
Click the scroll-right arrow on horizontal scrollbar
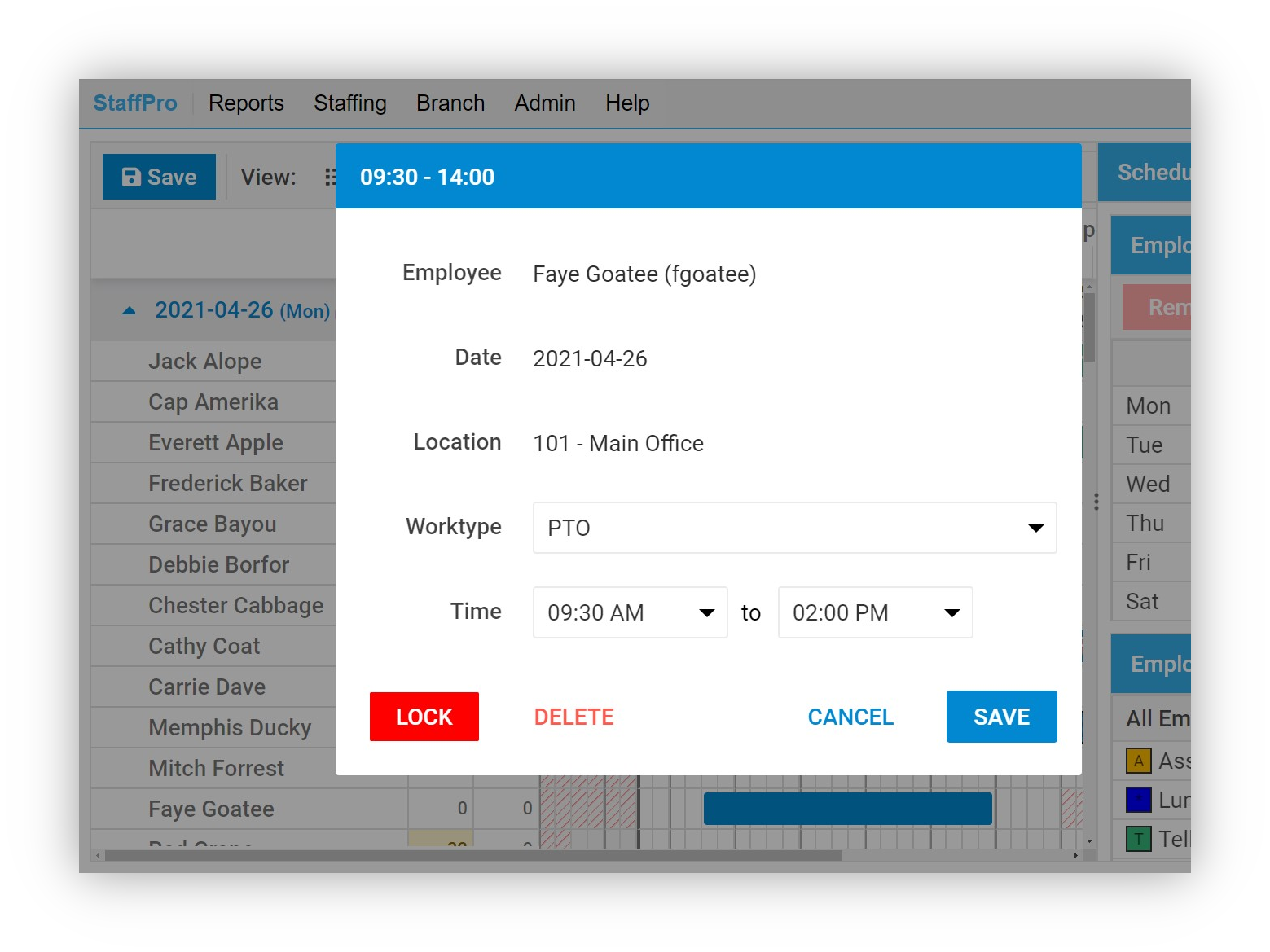point(1075,855)
